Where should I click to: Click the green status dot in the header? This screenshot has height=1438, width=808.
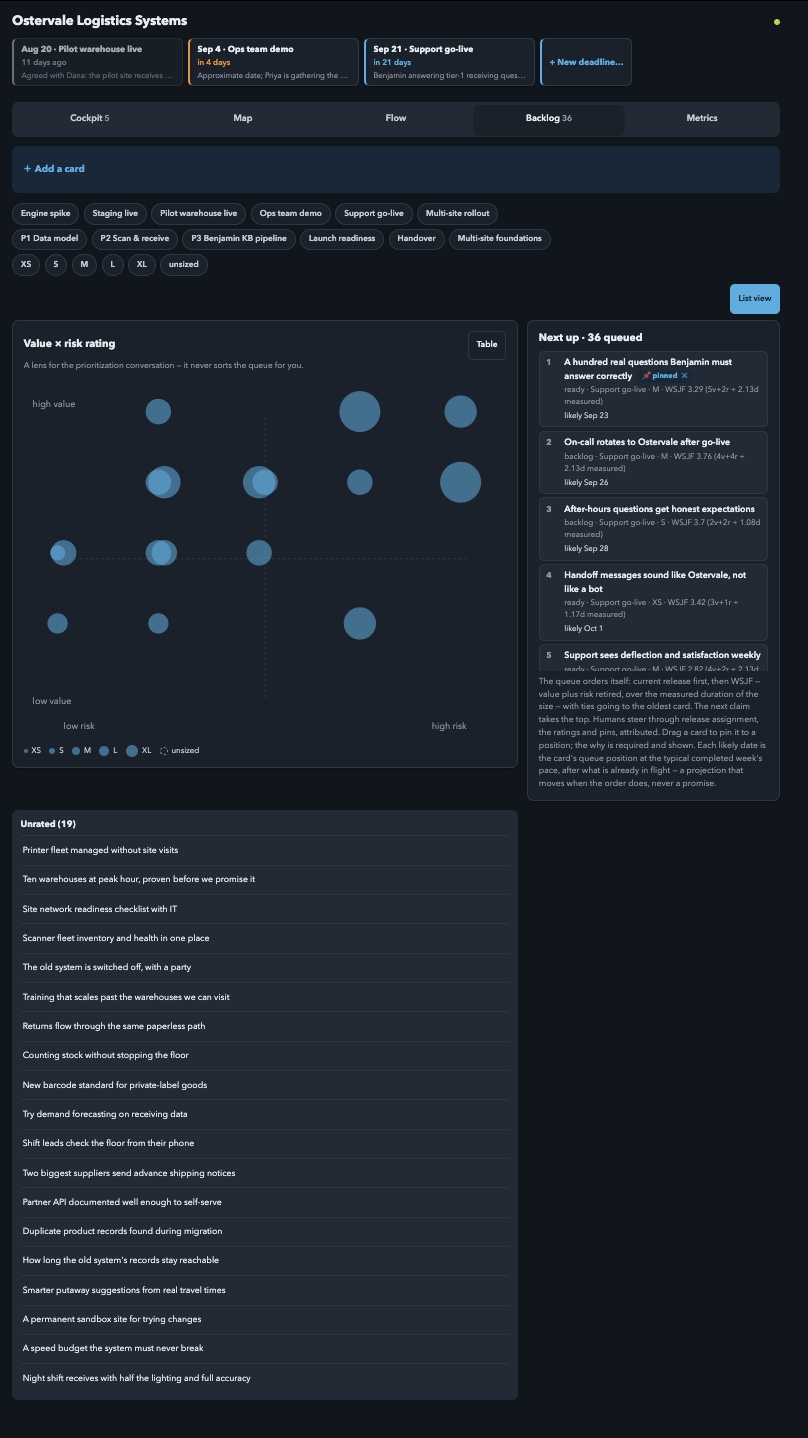click(x=777, y=21)
